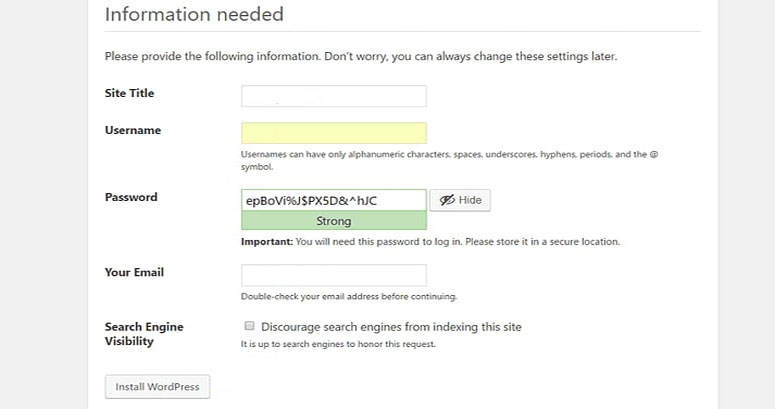Click the Username field label
775x409 pixels.
[133, 131]
